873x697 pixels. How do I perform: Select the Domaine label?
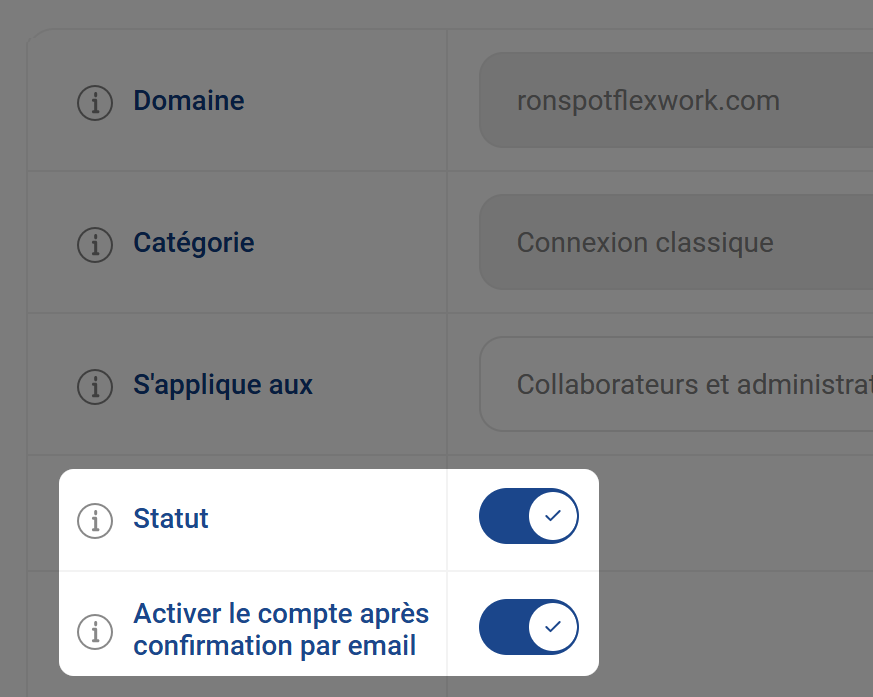(x=188, y=100)
